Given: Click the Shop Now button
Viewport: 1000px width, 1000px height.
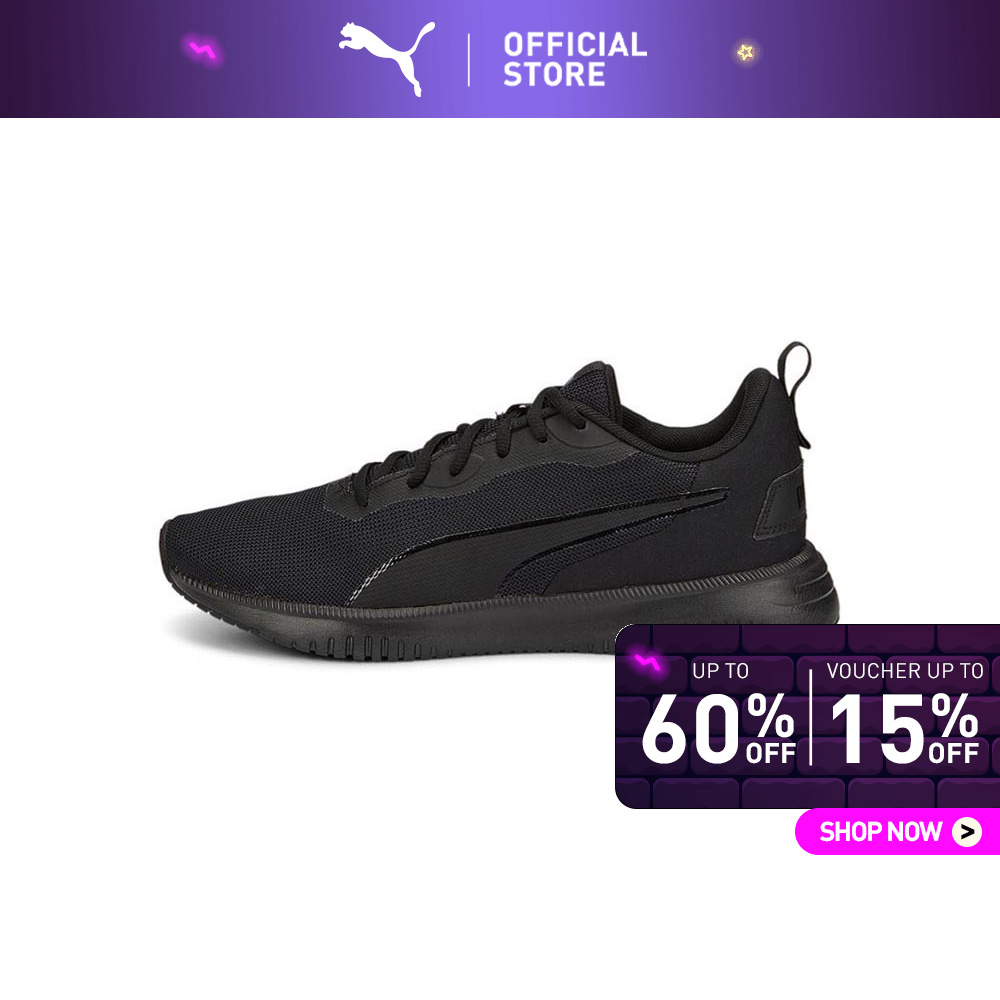Looking at the screenshot, I should [897, 832].
